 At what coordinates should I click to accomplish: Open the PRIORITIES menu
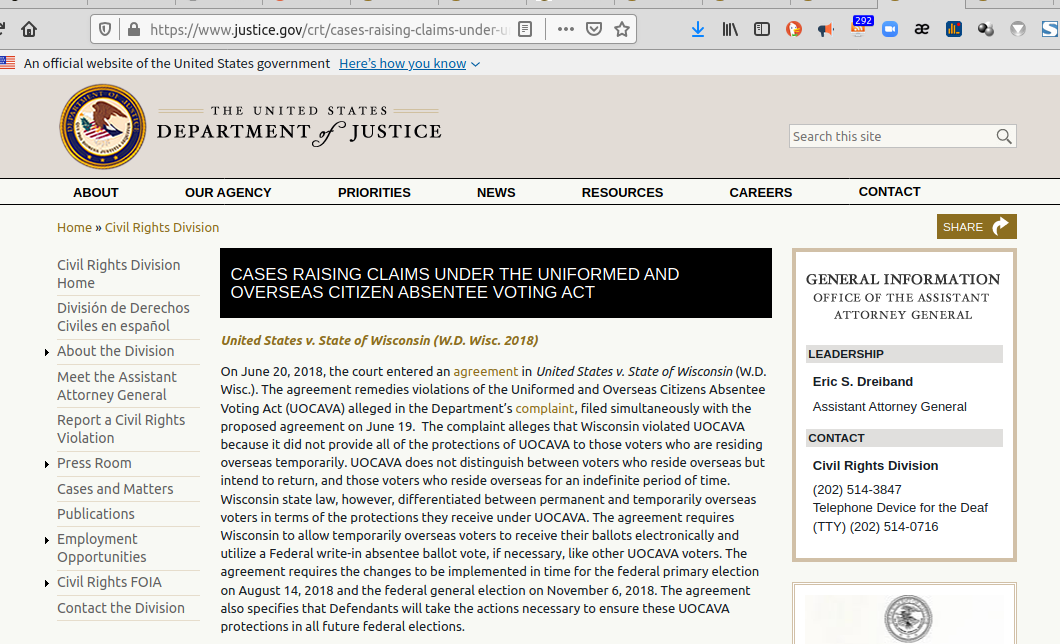[374, 193]
